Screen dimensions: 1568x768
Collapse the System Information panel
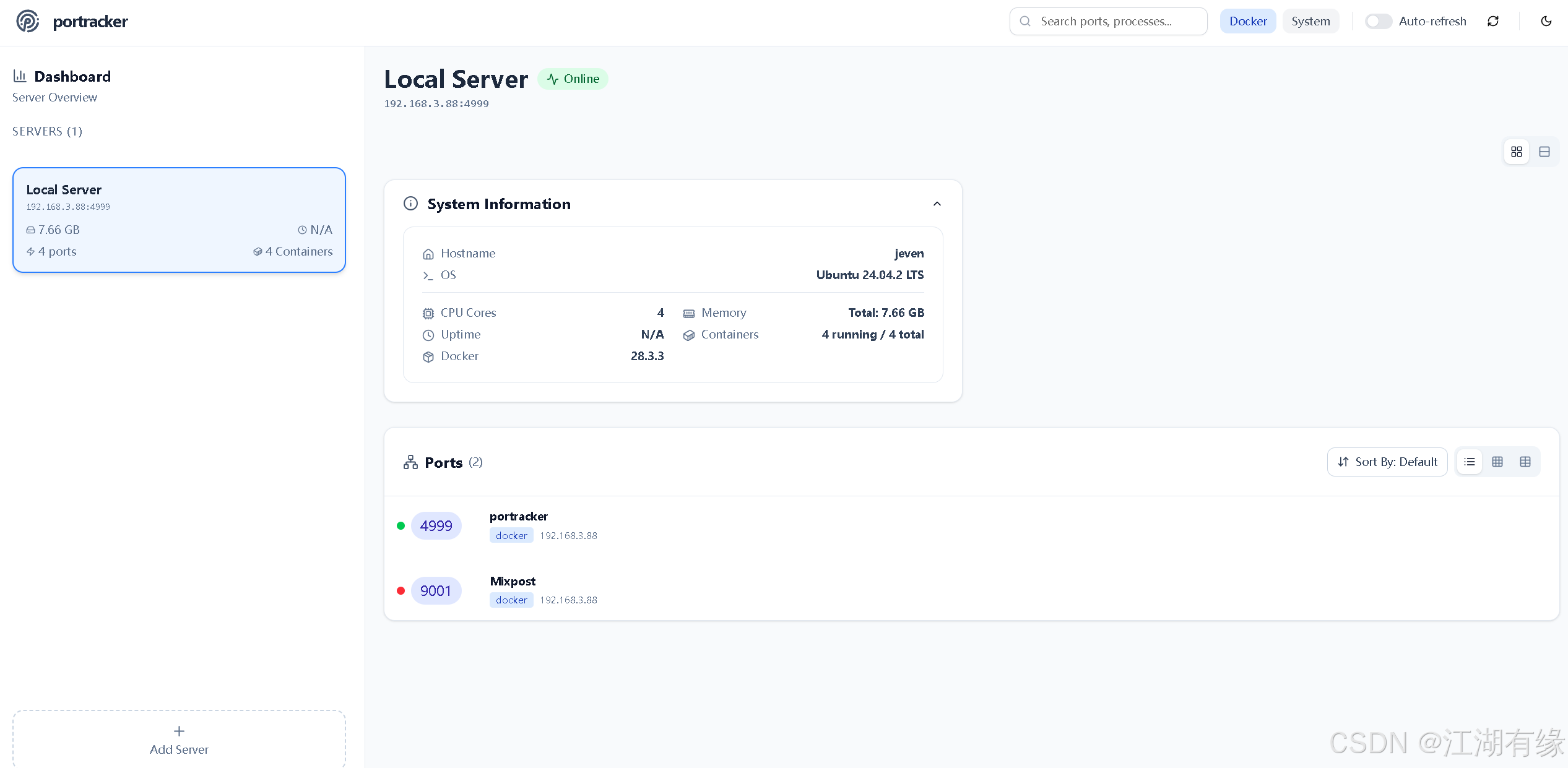[x=937, y=204]
